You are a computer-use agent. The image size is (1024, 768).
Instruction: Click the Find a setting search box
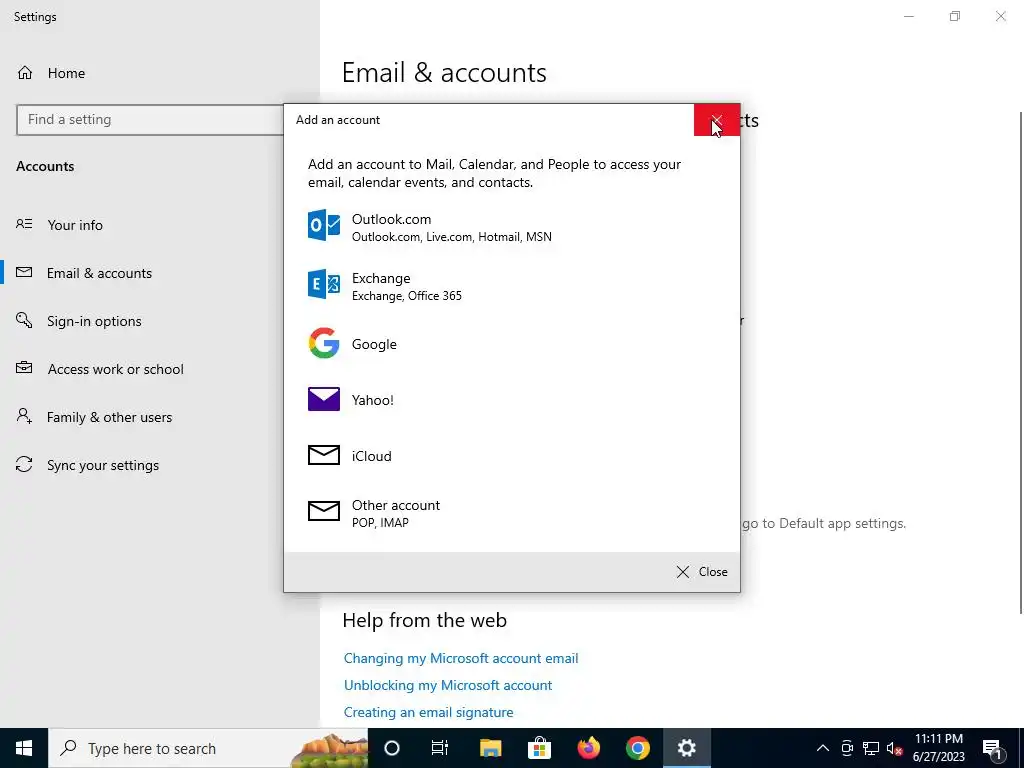pyautogui.click(x=150, y=120)
